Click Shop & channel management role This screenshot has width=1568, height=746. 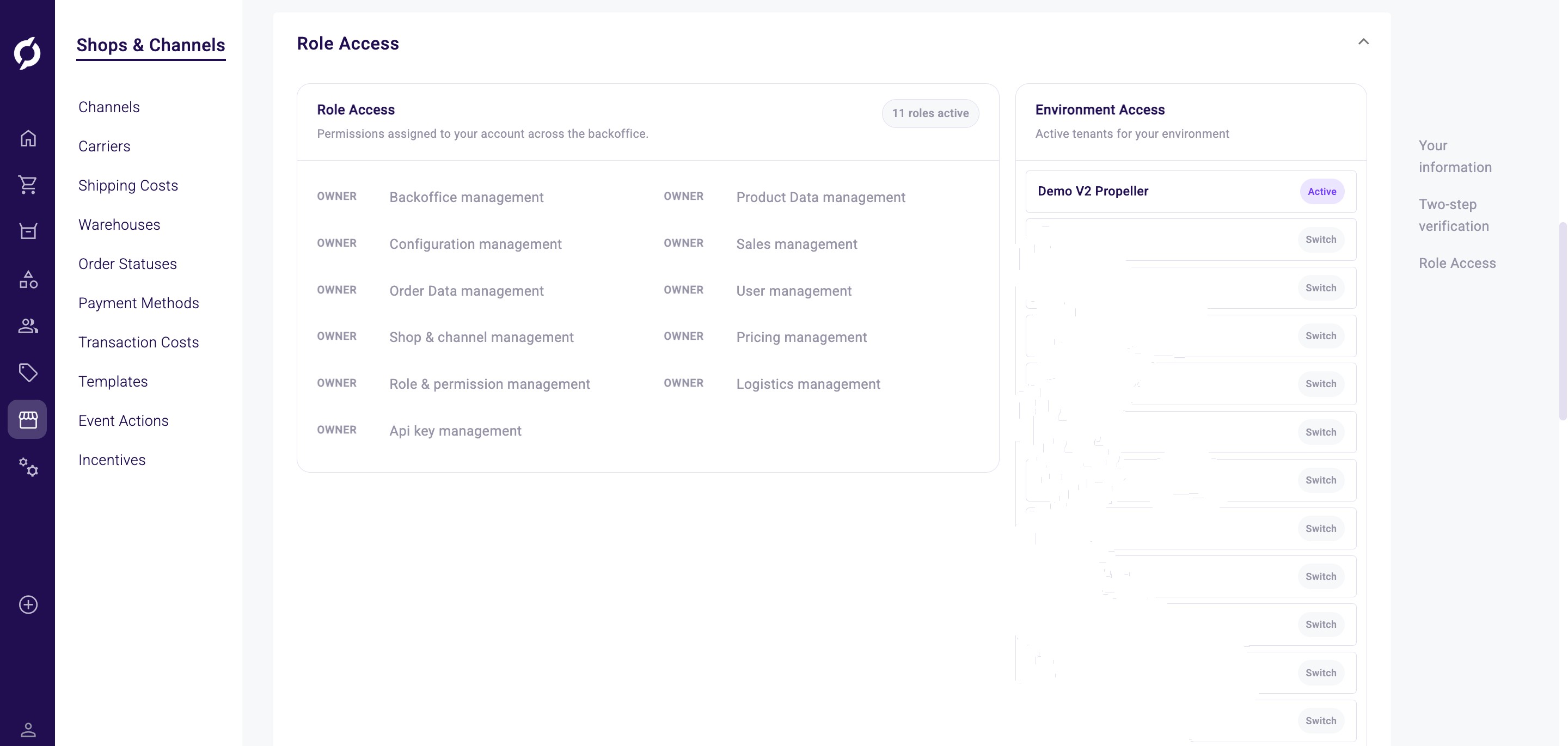481,338
